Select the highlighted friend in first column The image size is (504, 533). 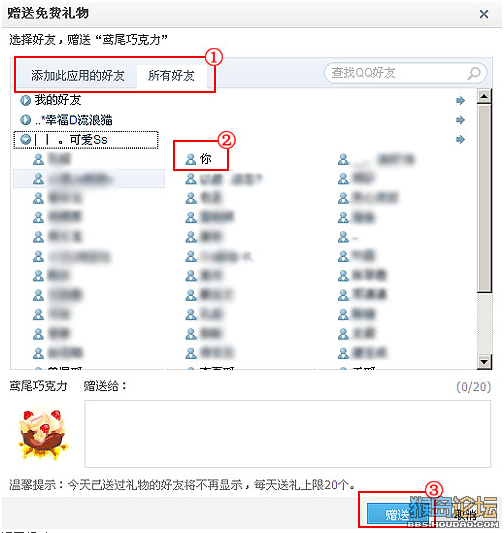89,178
